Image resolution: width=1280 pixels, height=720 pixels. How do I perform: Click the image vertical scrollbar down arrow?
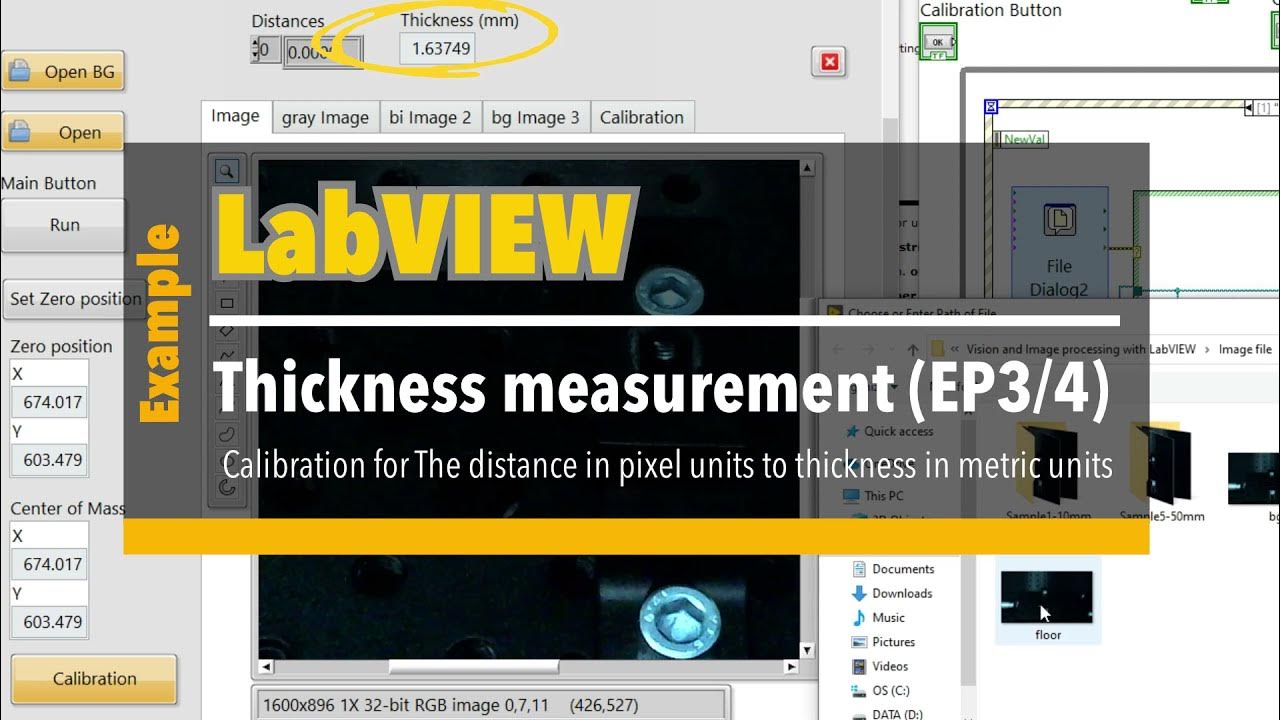point(809,650)
